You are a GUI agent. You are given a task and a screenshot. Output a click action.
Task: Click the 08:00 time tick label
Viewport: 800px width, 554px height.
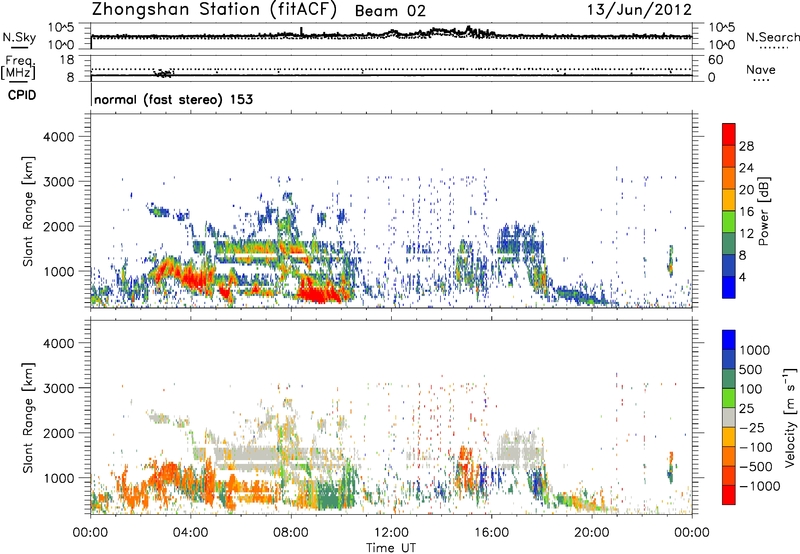(291, 533)
